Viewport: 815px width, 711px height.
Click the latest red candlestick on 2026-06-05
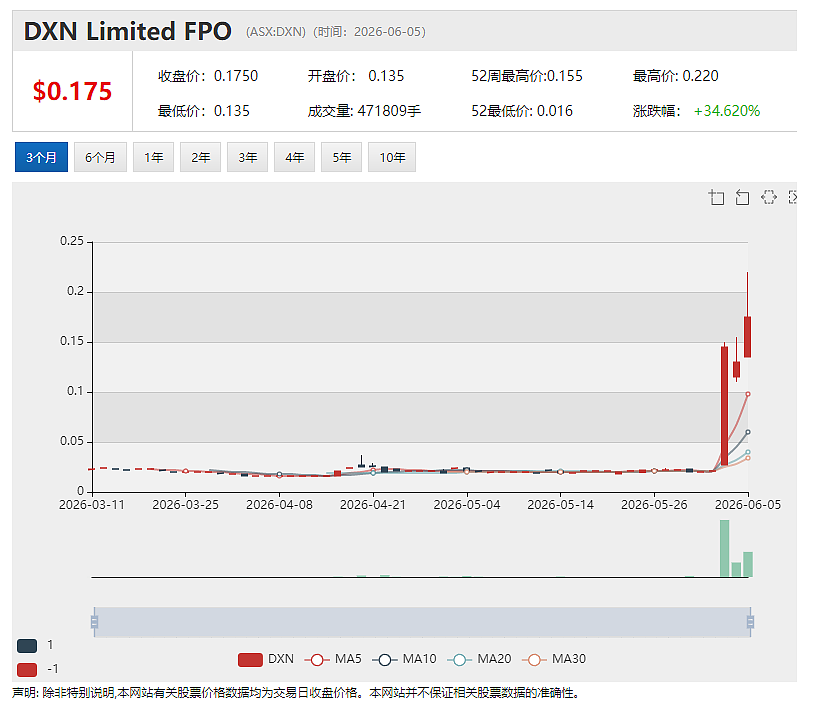click(747, 337)
